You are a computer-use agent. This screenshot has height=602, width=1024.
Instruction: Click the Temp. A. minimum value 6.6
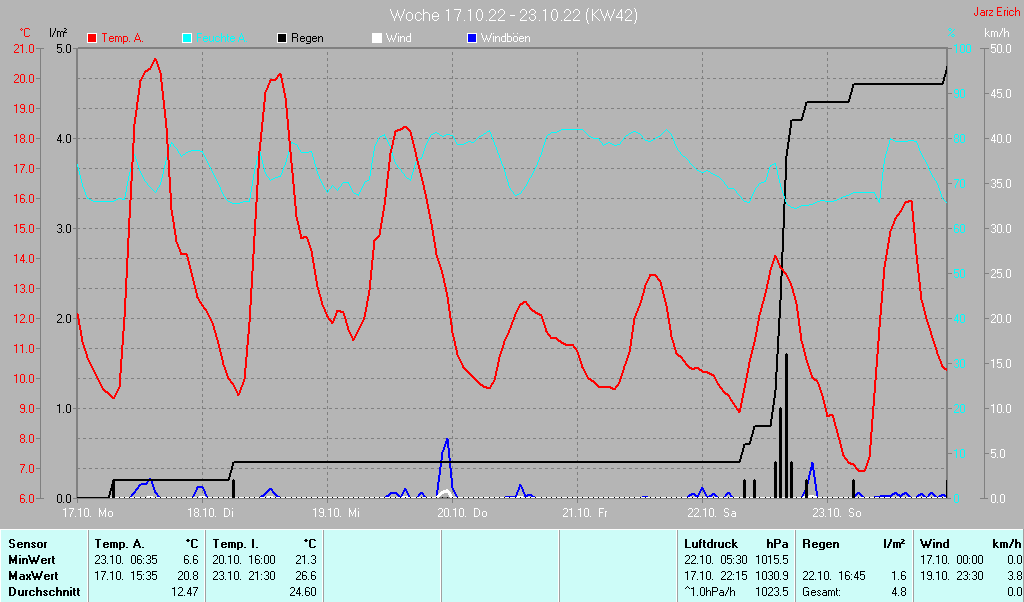click(191, 560)
